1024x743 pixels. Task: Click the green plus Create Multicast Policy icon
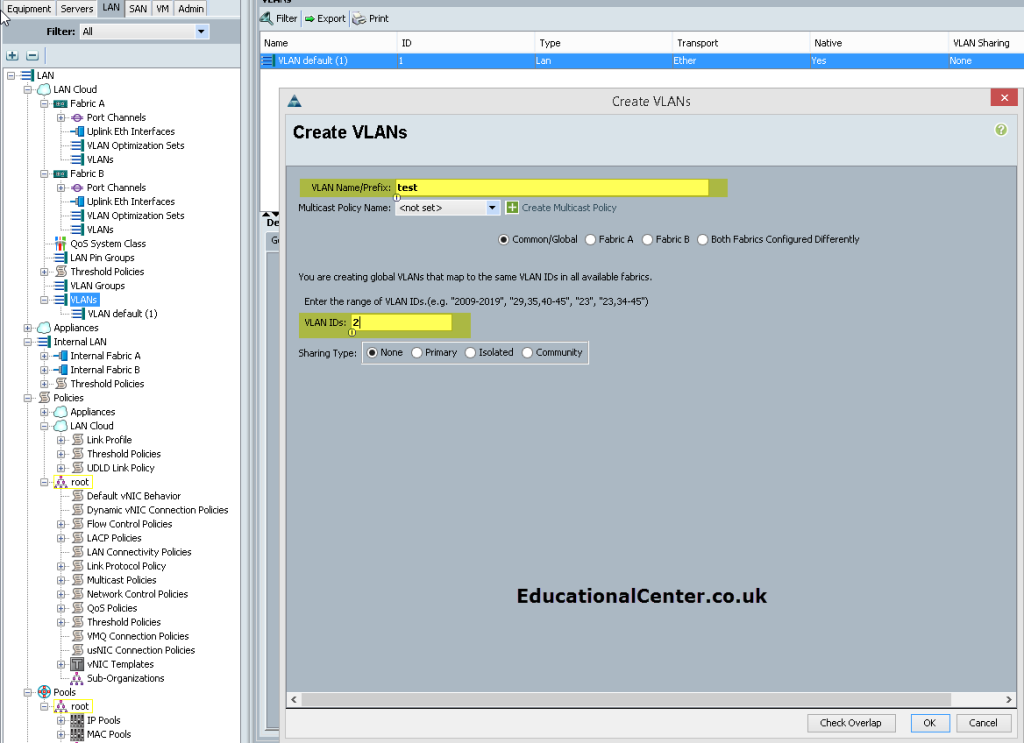click(x=512, y=208)
